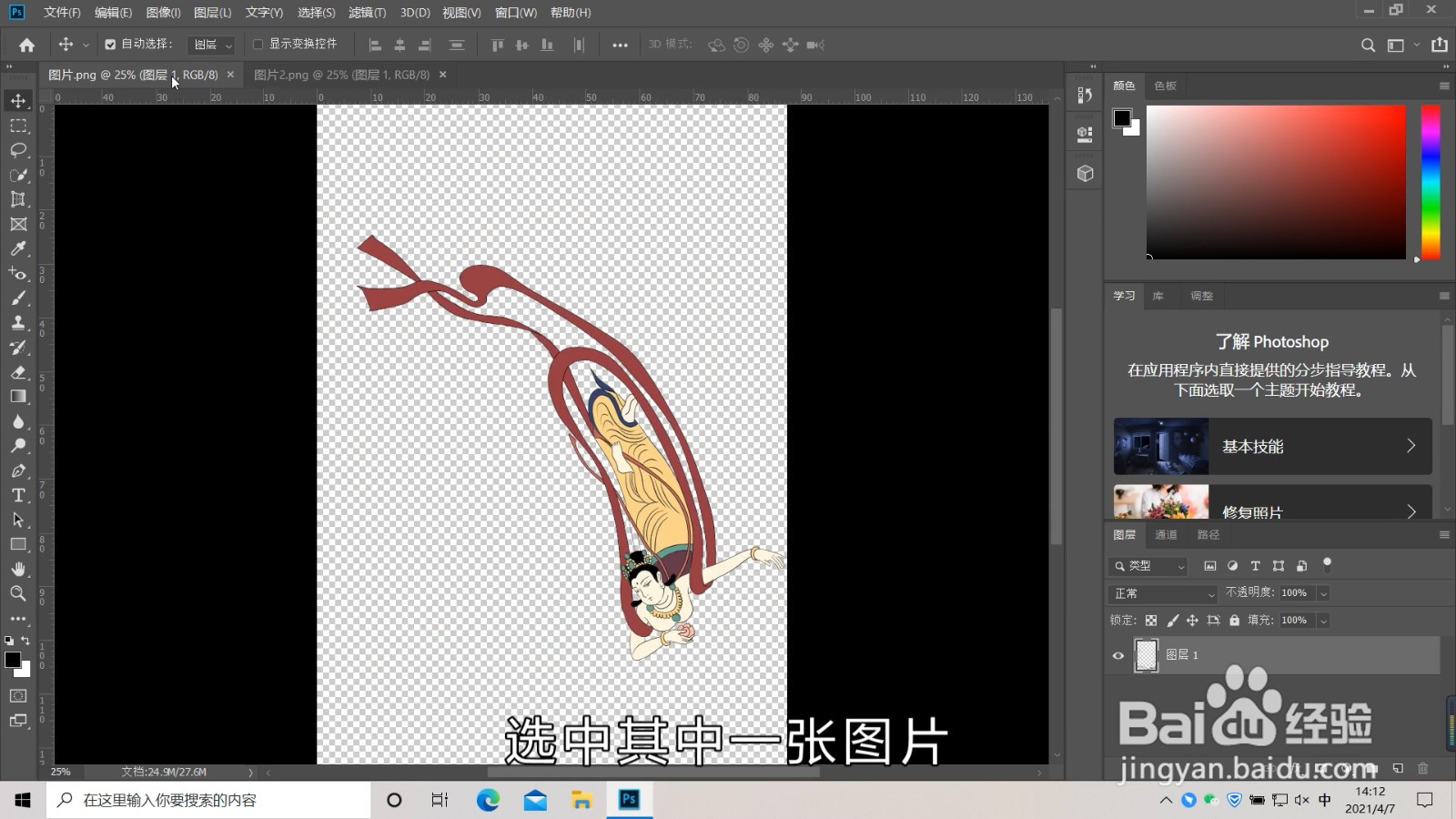Open the 滤镜(T) menu
Image resolution: width=1456 pixels, height=819 pixels.
pos(368,13)
